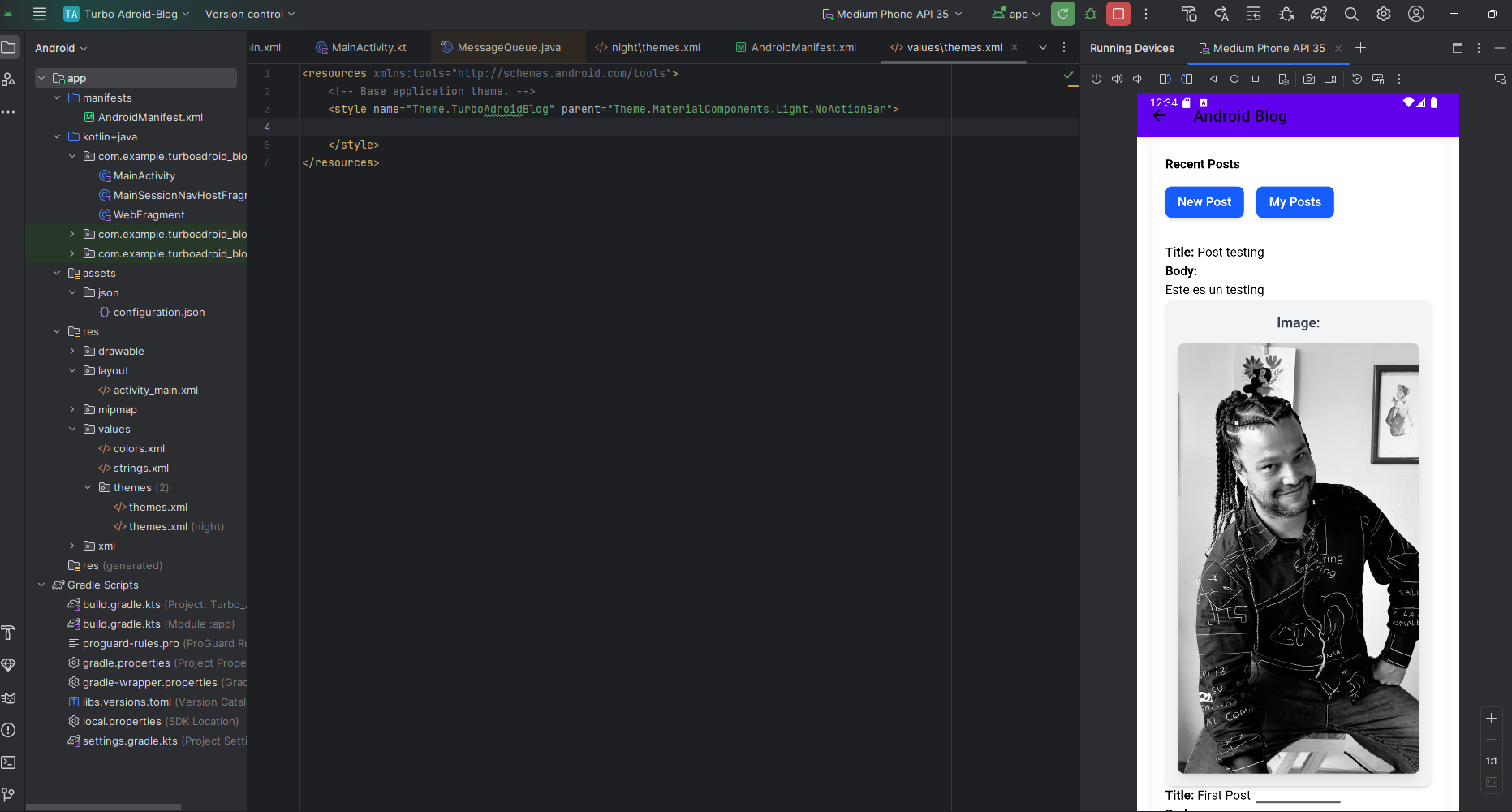This screenshot has height=812, width=1512.
Task: Start emulator screen recording
Action: coord(1329,79)
